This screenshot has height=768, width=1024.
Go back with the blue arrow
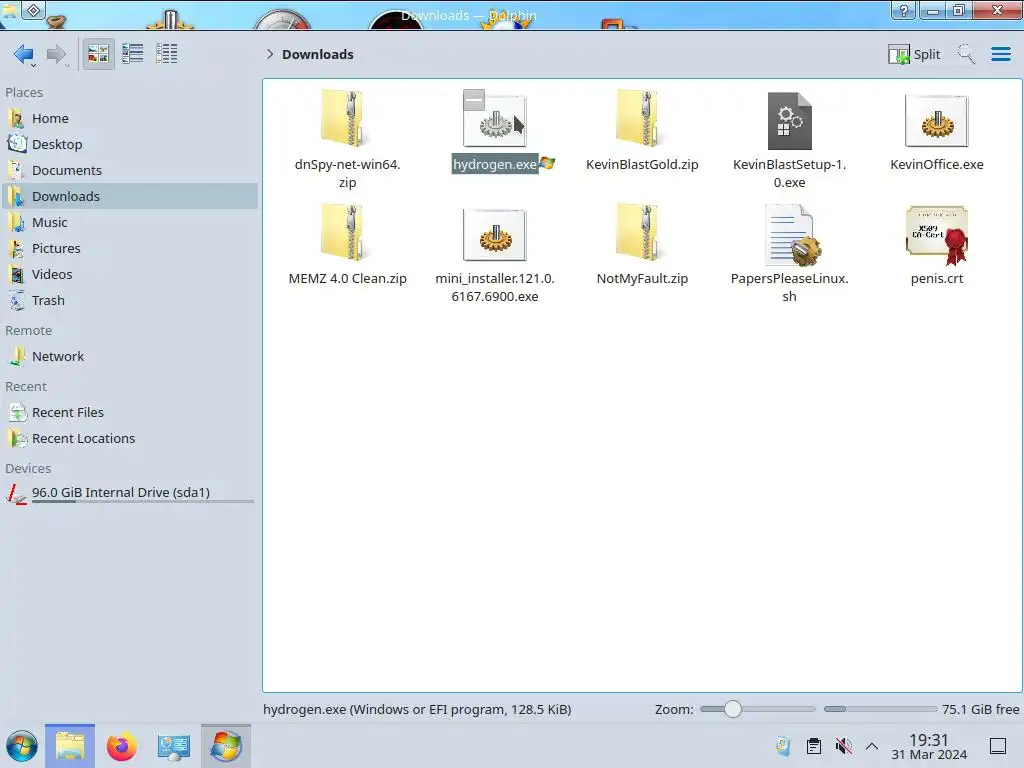(x=24, y=54)
